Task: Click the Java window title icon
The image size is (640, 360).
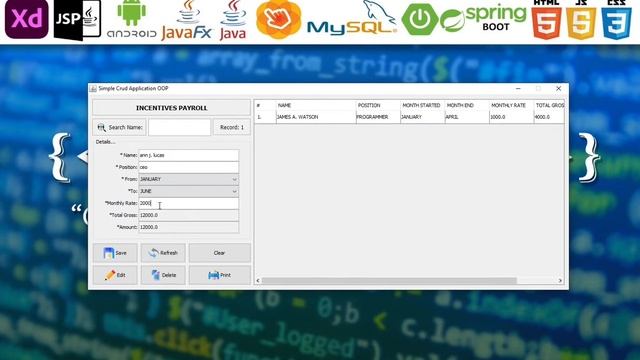Action: pyautogui.click(x=93, y=89)
